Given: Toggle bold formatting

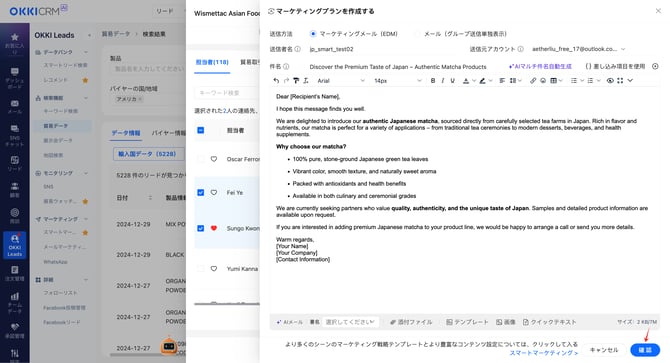Looking at the screenshot, I should click(433, 80).
